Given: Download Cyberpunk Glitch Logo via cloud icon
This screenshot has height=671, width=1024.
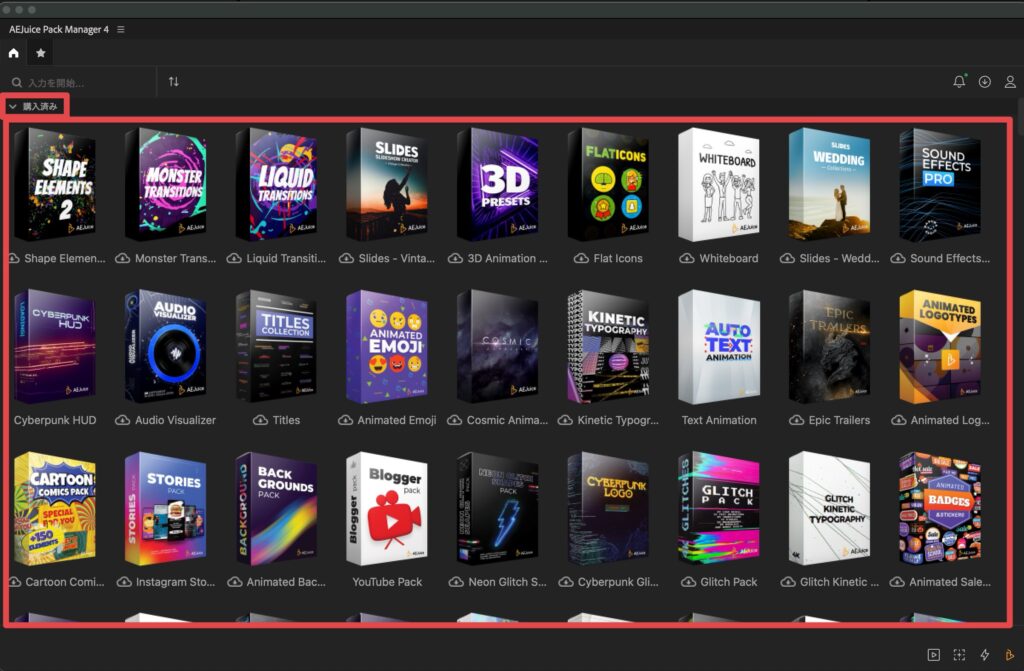Looking at the screenshot, I should (x=566, y=582).
